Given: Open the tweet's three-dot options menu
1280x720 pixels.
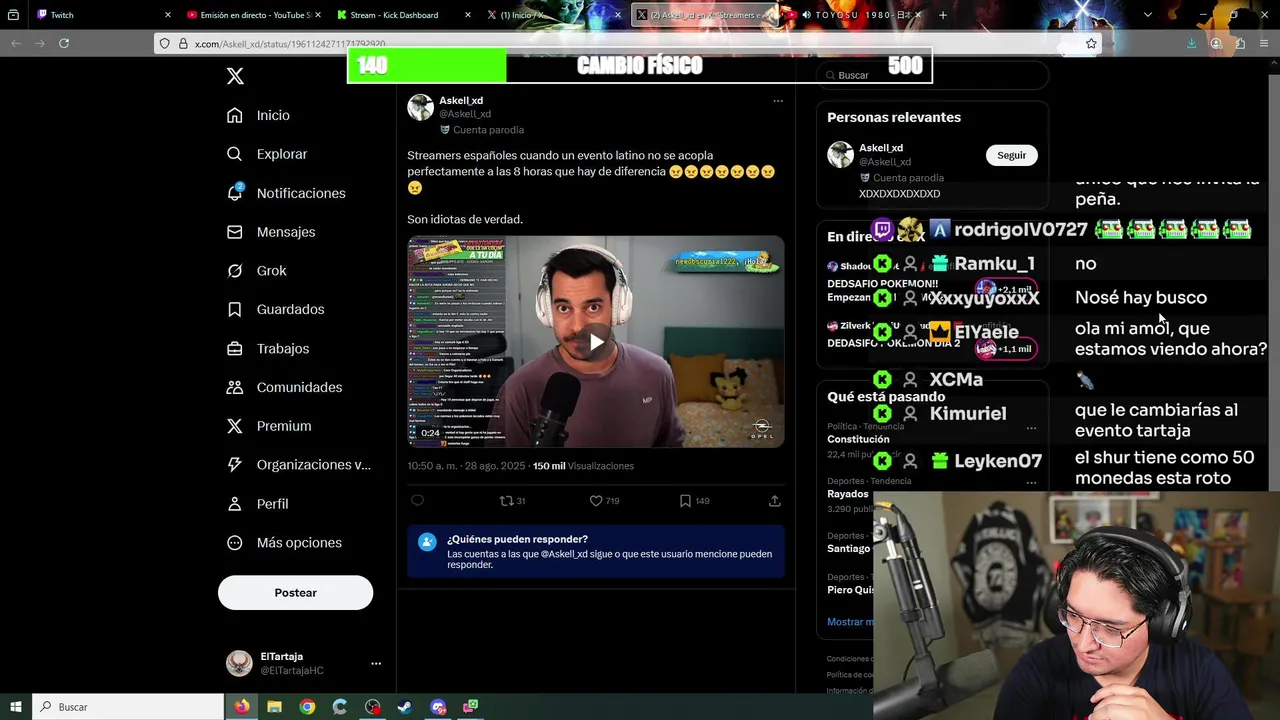Looking at the screenshot, I should 778,101.
